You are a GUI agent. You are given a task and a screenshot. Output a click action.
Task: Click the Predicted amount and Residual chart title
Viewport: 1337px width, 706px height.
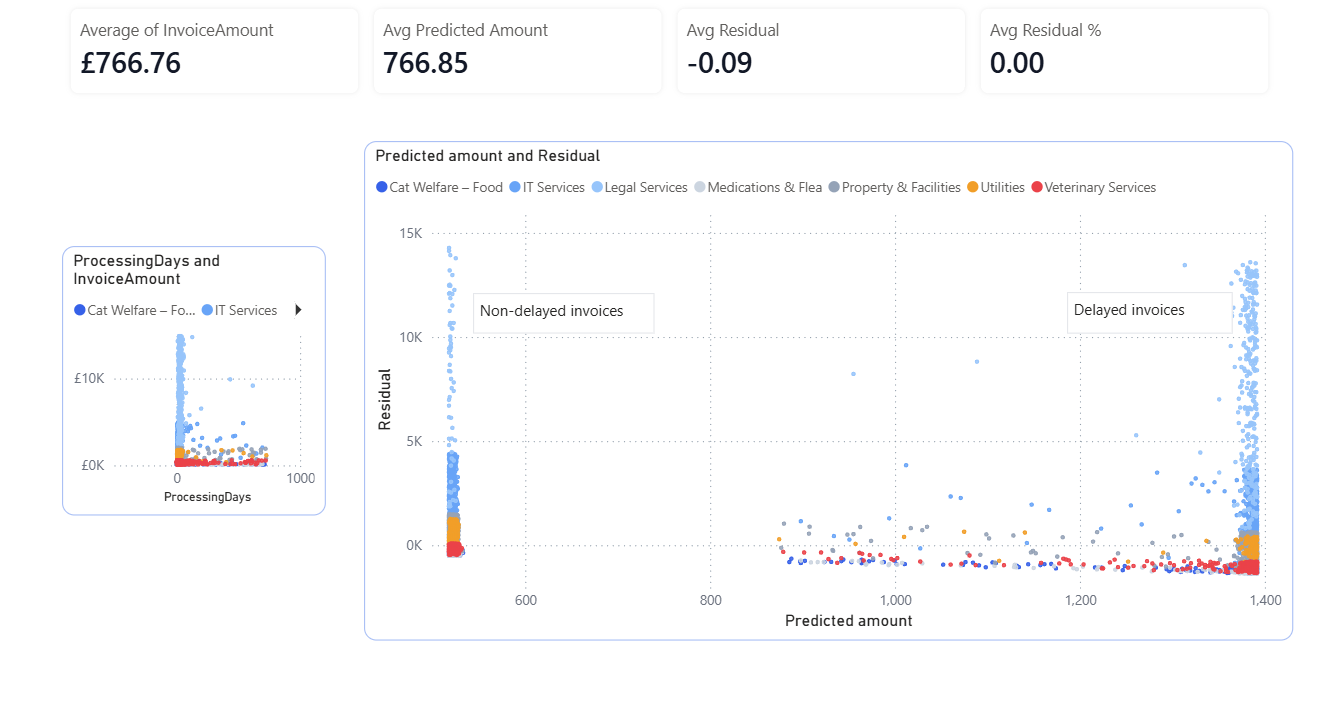pos(487,156)
